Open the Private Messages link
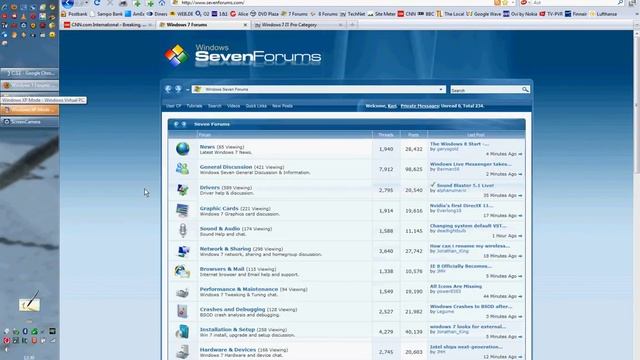This screenshot has height=360, width=640. tap(420, 106)
